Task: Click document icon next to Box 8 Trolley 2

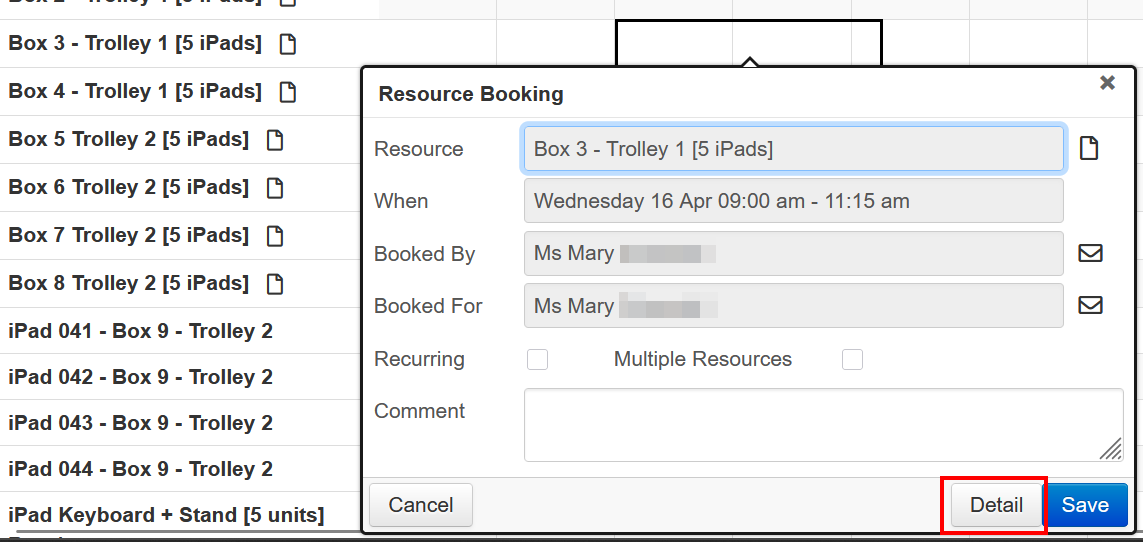Action: point(275,284)
